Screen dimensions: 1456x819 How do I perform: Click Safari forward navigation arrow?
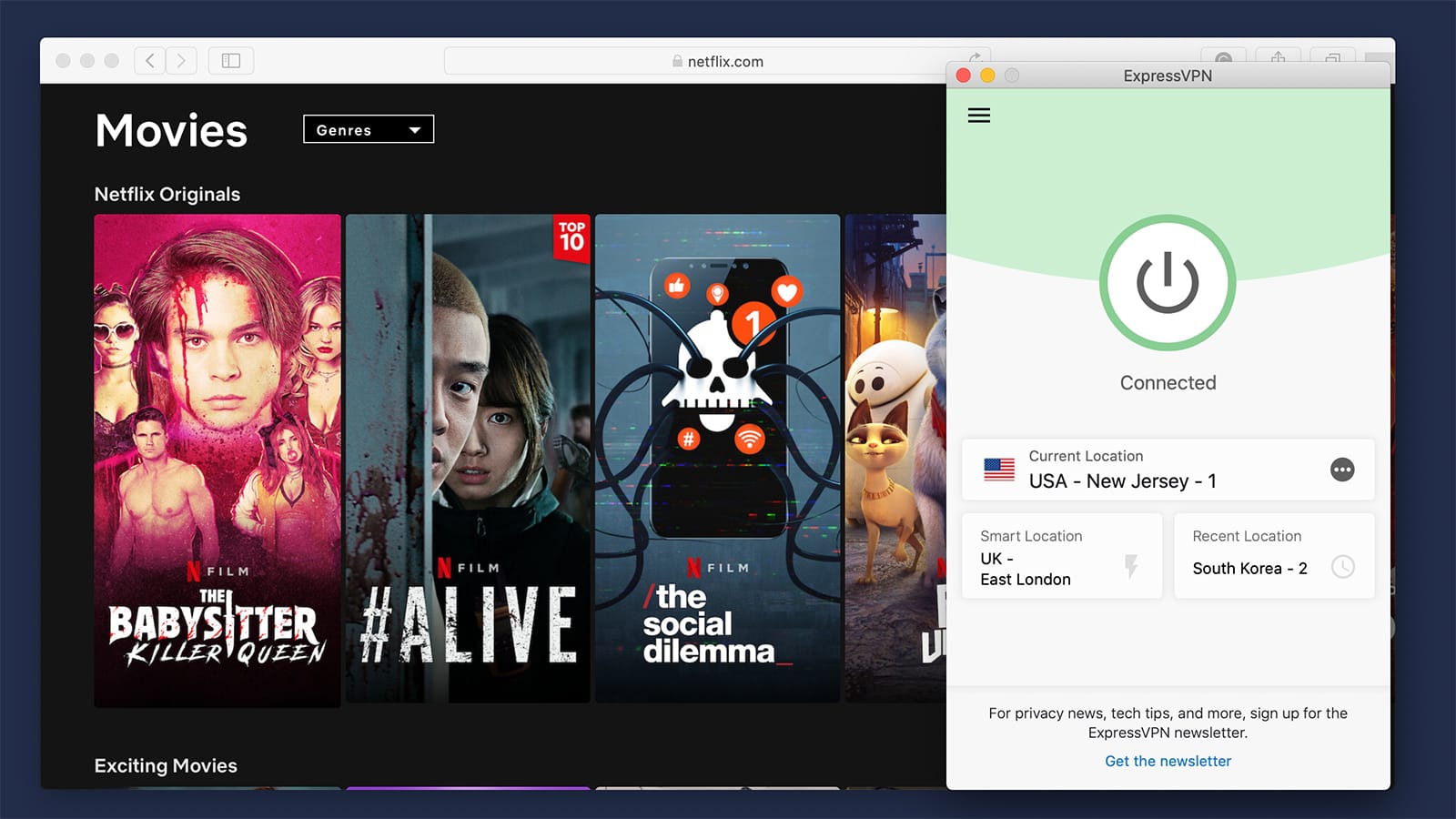tap(181, 61)
